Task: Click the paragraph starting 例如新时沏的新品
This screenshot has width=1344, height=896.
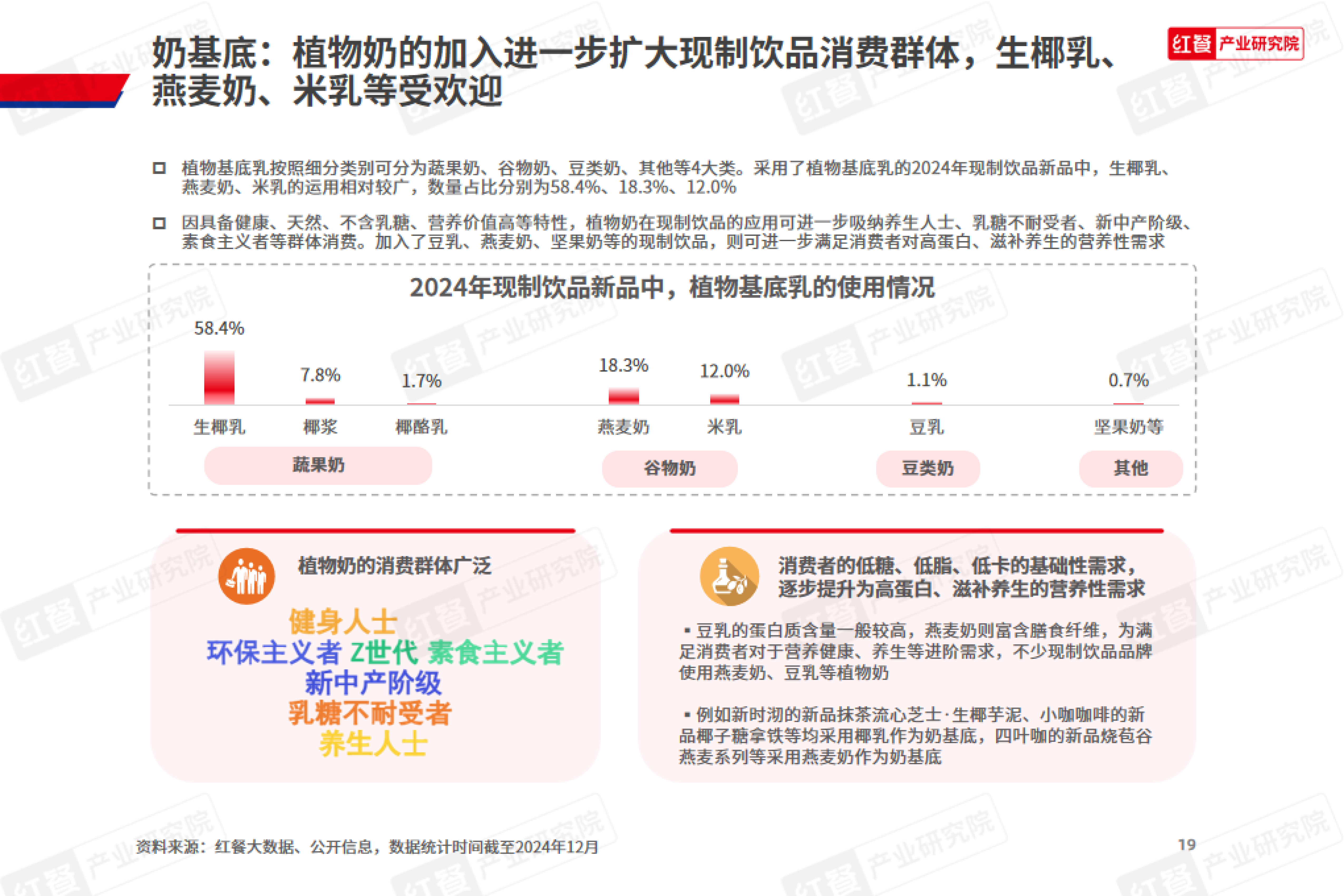Action: 916,736
